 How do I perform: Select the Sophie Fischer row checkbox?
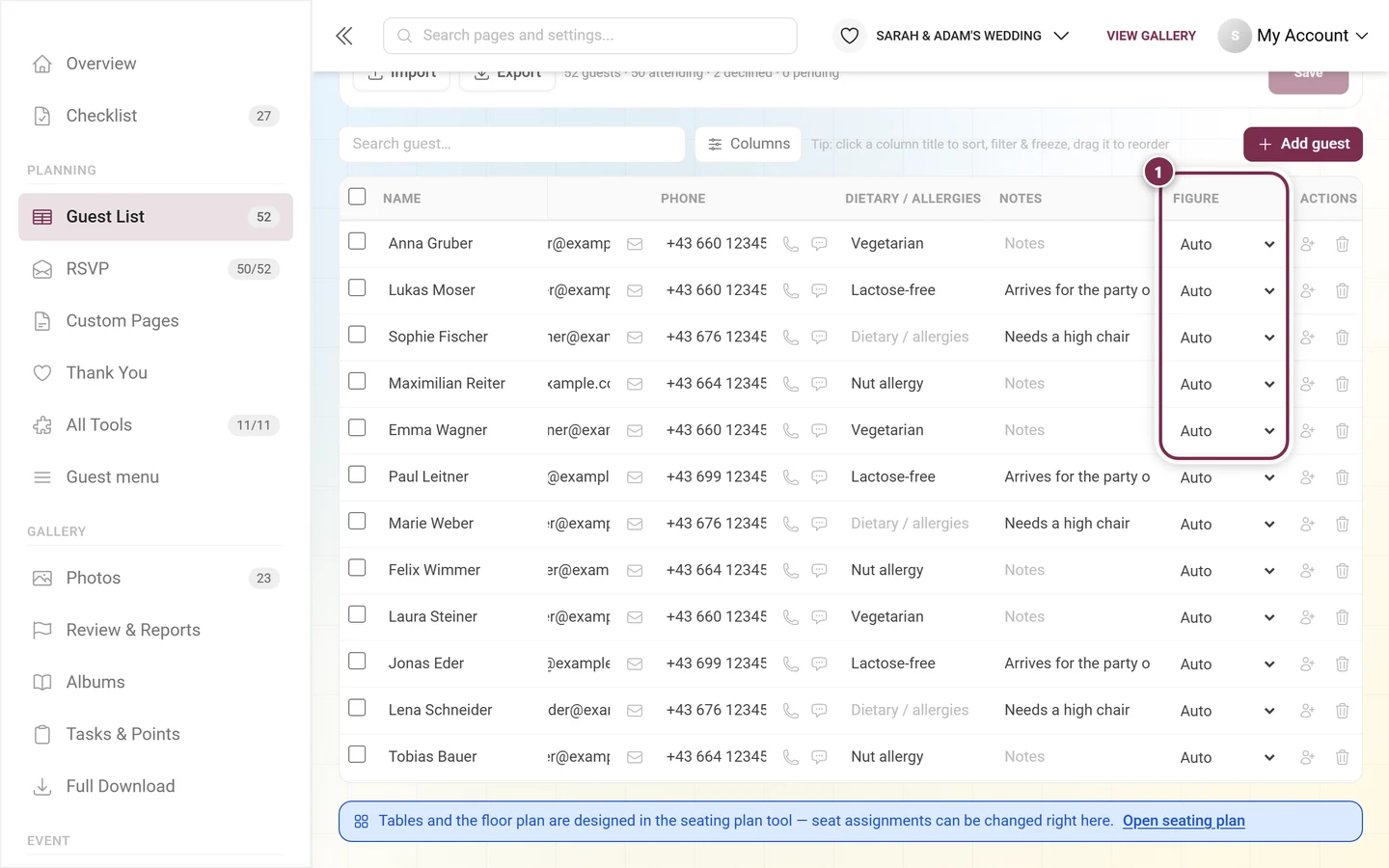point(357,335)
